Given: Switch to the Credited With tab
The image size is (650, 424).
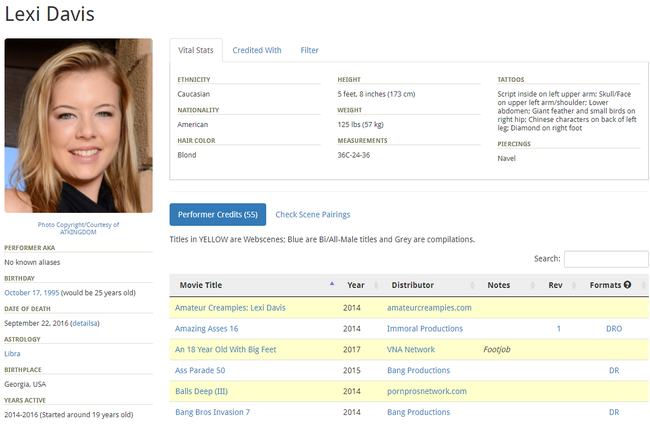Looking at the screenshot, I should (257, 50).
